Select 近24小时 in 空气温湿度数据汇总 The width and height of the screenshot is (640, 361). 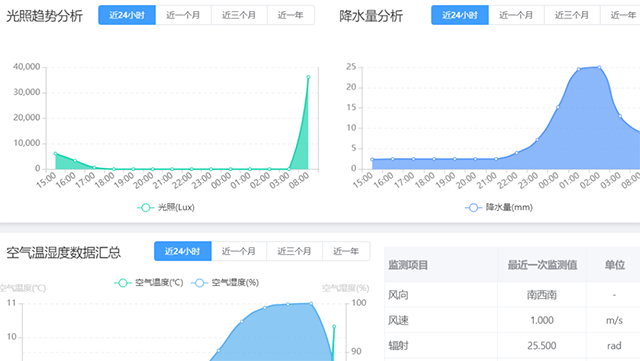tap(183, 251)
